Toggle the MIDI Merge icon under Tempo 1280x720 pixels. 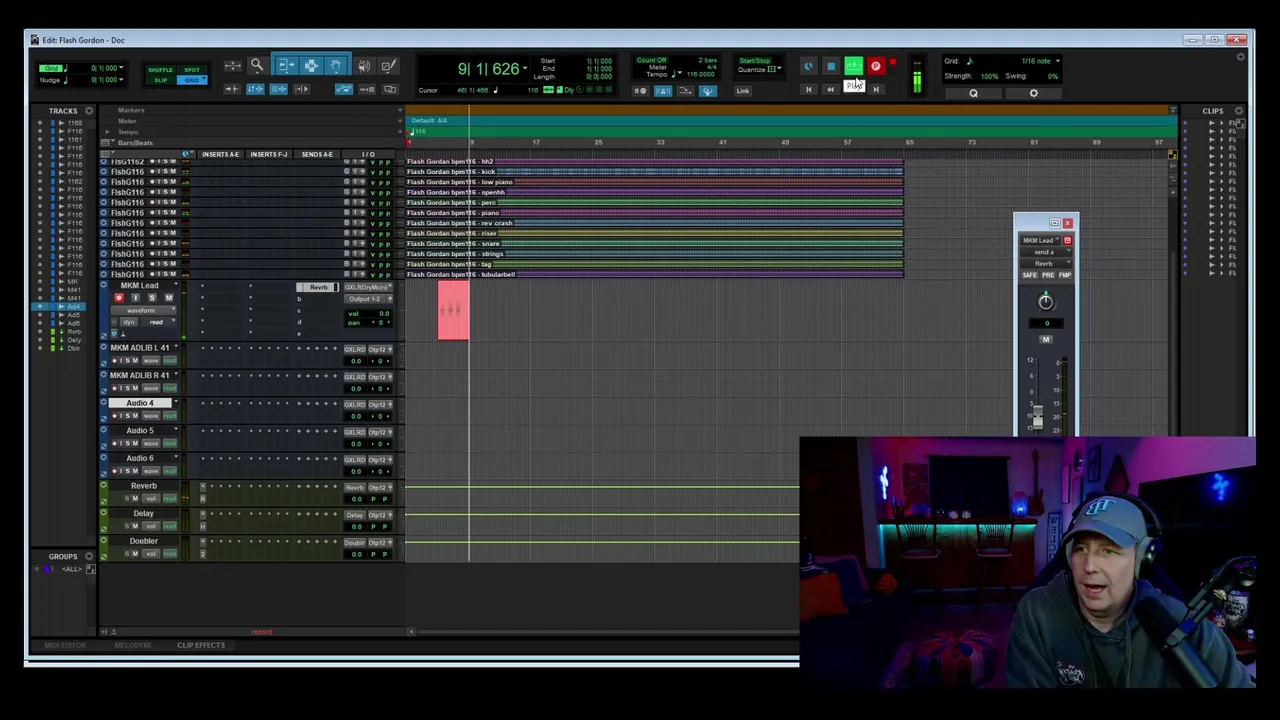pyautogui.click(x=686, y=91)
